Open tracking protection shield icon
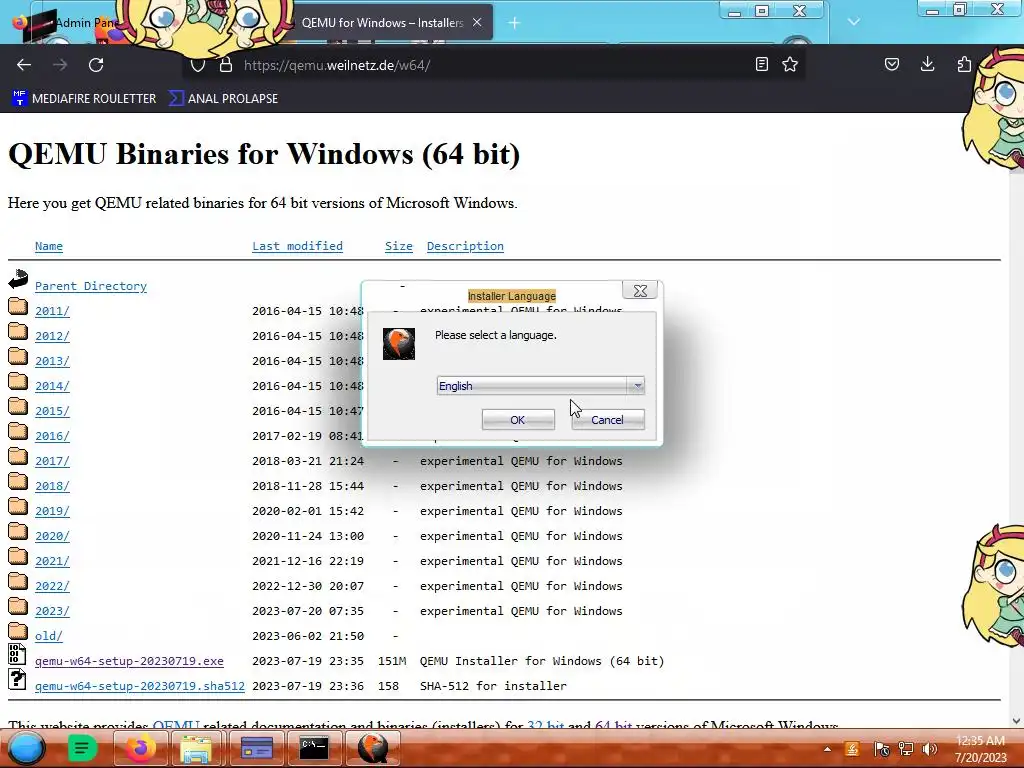Screen dimensions: 1024x768 click(x=198, y=65)
